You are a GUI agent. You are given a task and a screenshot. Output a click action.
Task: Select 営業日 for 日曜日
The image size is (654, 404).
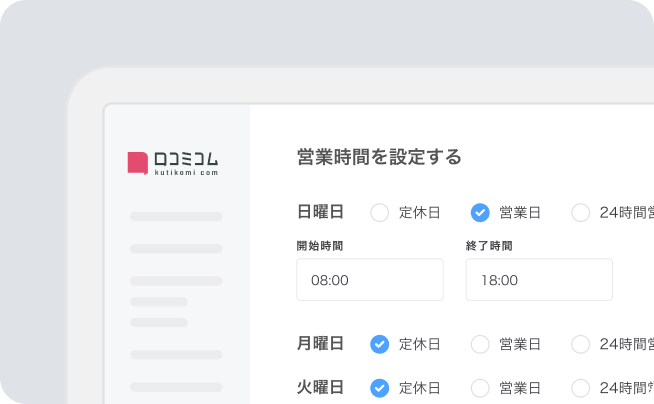point(480,213)
